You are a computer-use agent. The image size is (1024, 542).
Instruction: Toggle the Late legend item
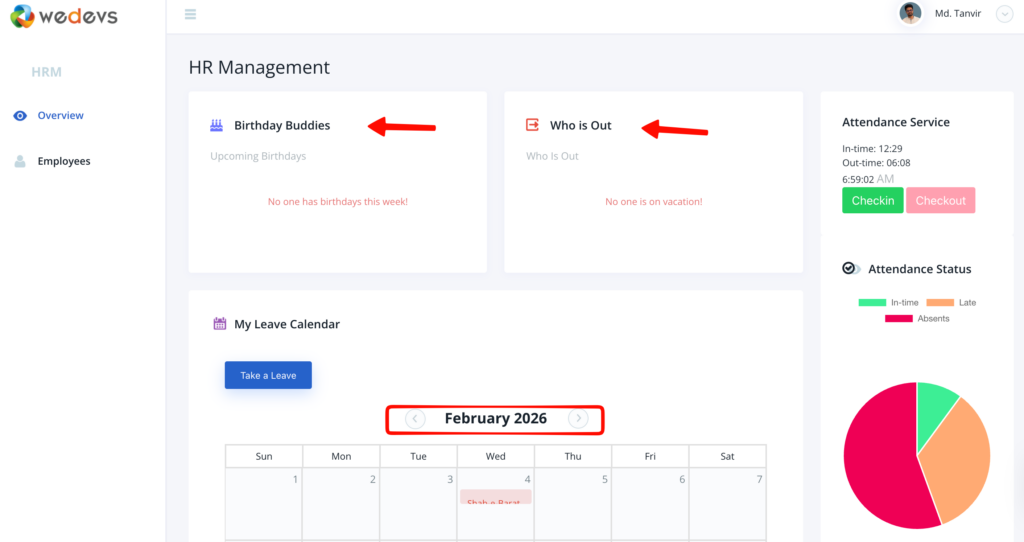(951, 302)
